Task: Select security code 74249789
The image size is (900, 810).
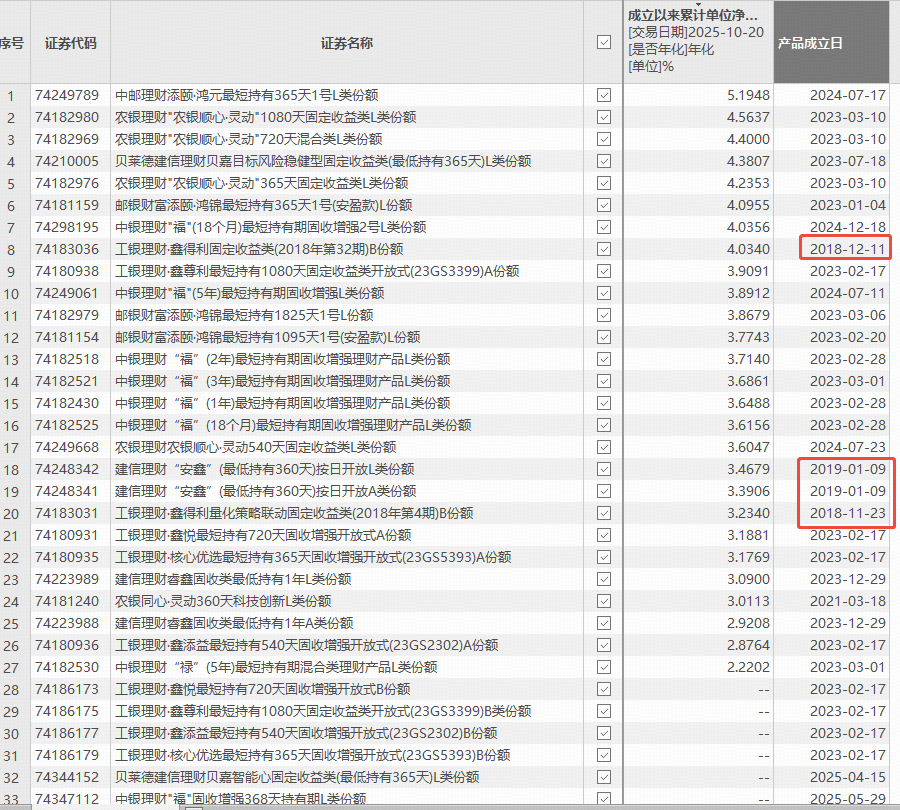Action: (x=67, y=95)
